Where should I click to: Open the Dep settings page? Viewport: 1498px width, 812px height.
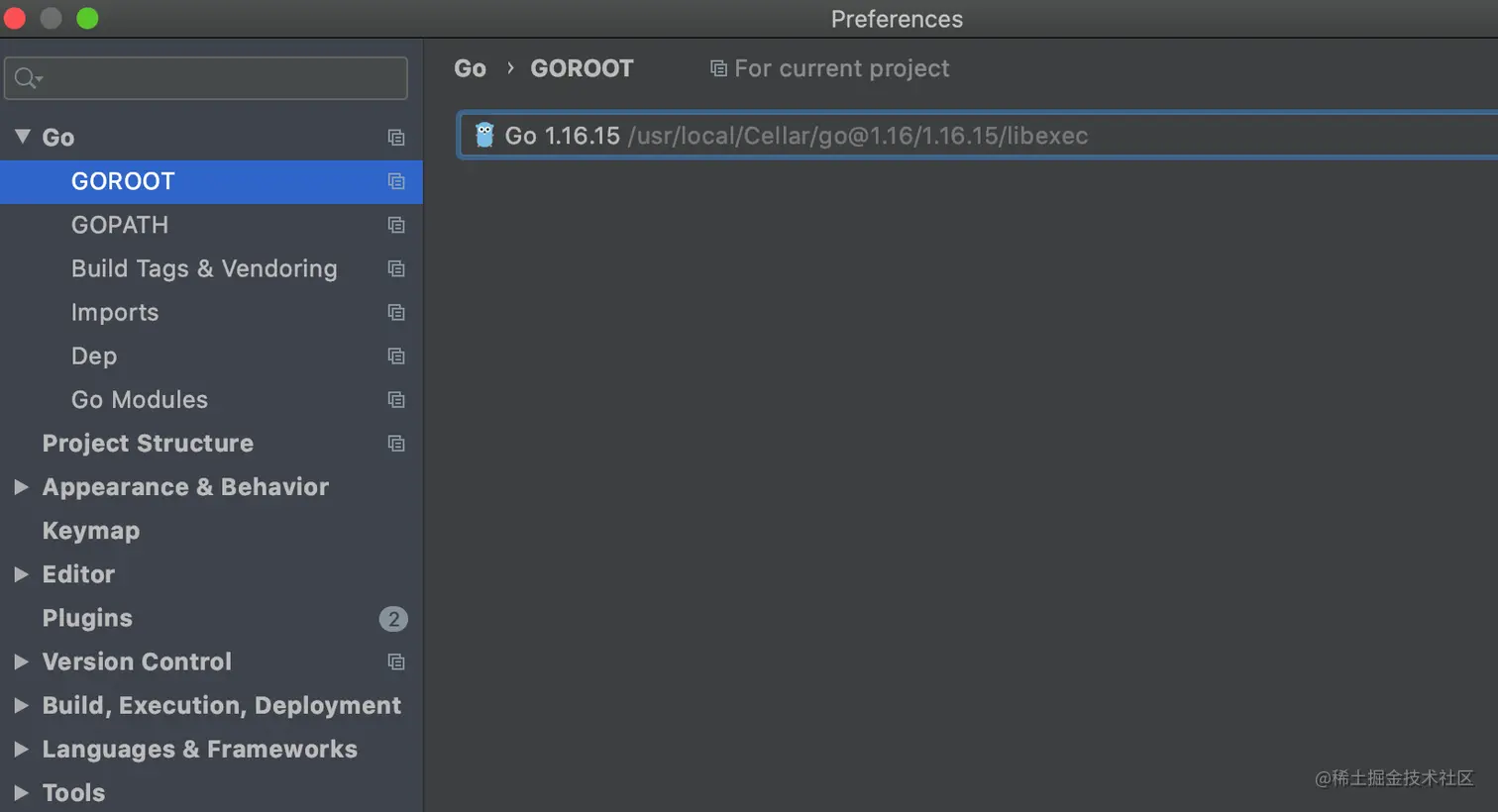[94, 355]
